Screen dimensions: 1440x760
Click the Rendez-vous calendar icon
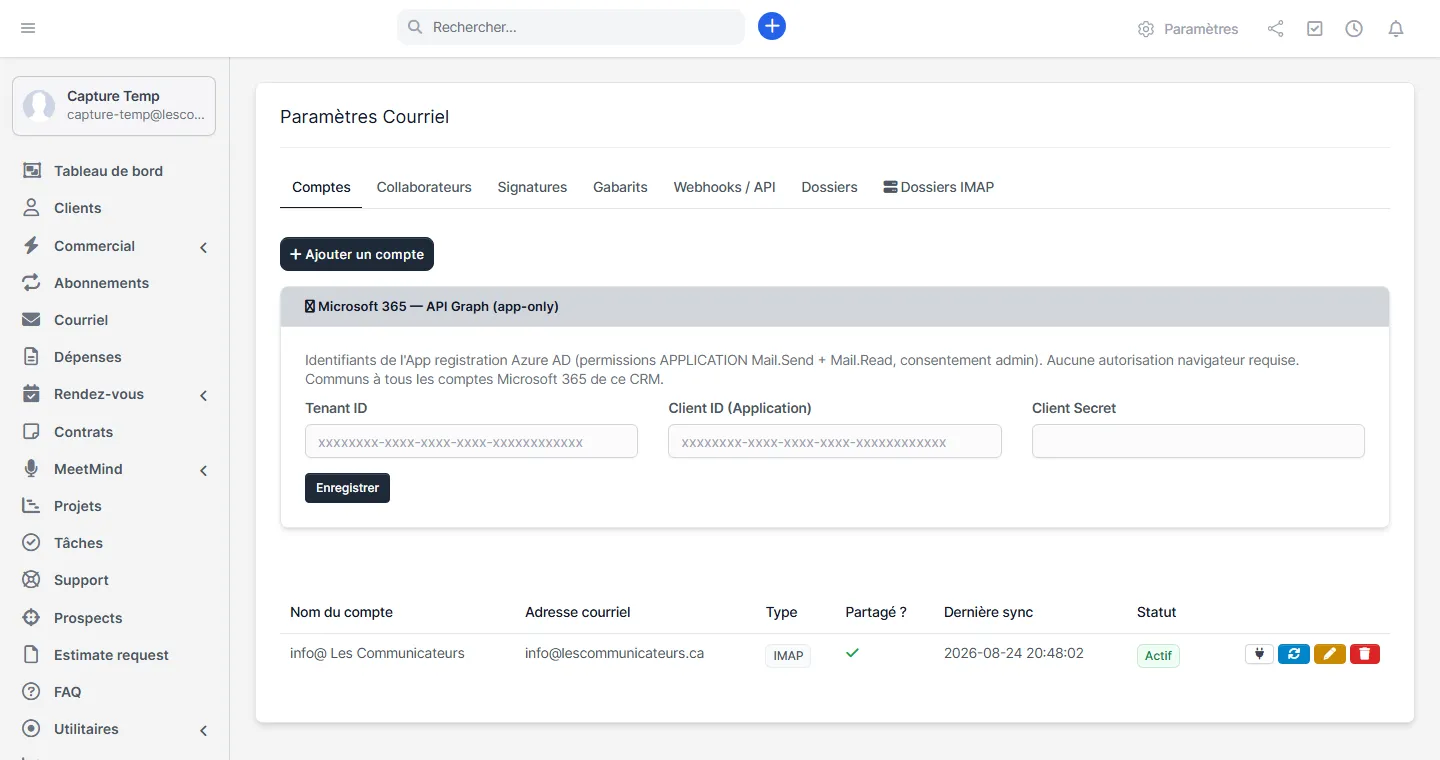pyautogui.click(x=31, y=394)
